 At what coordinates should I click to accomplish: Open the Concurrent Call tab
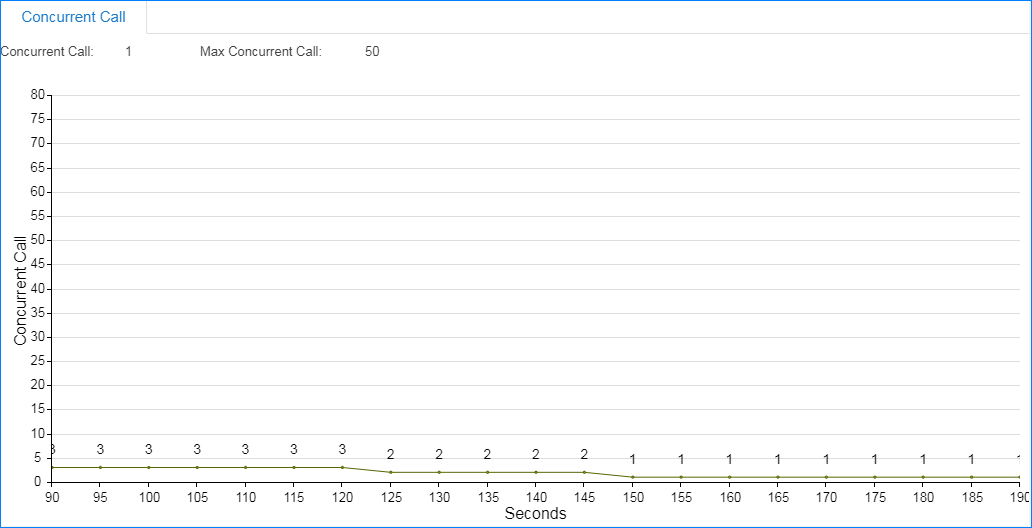click(74, 17)
